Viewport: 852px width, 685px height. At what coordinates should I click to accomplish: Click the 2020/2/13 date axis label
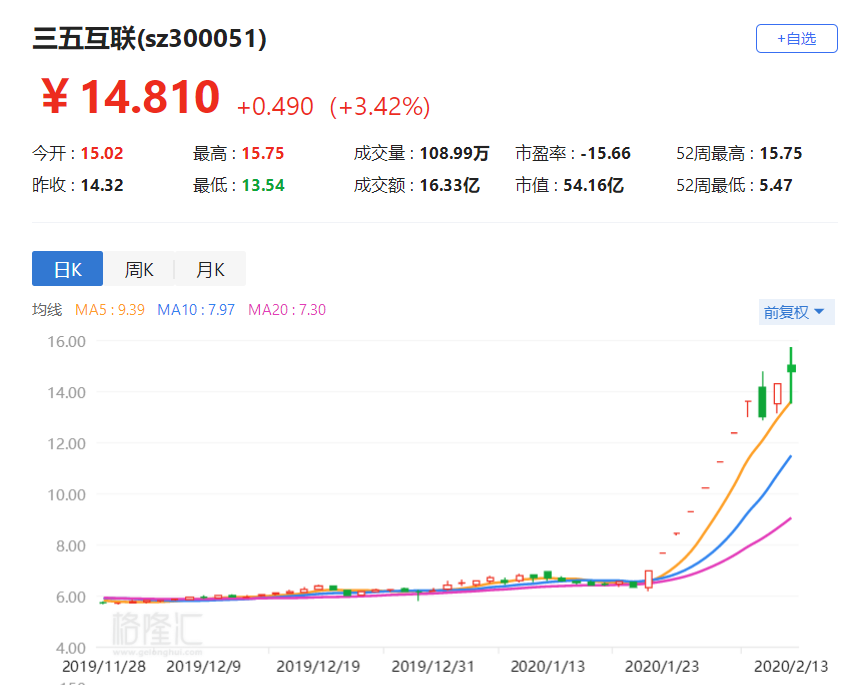pos(791,667)
